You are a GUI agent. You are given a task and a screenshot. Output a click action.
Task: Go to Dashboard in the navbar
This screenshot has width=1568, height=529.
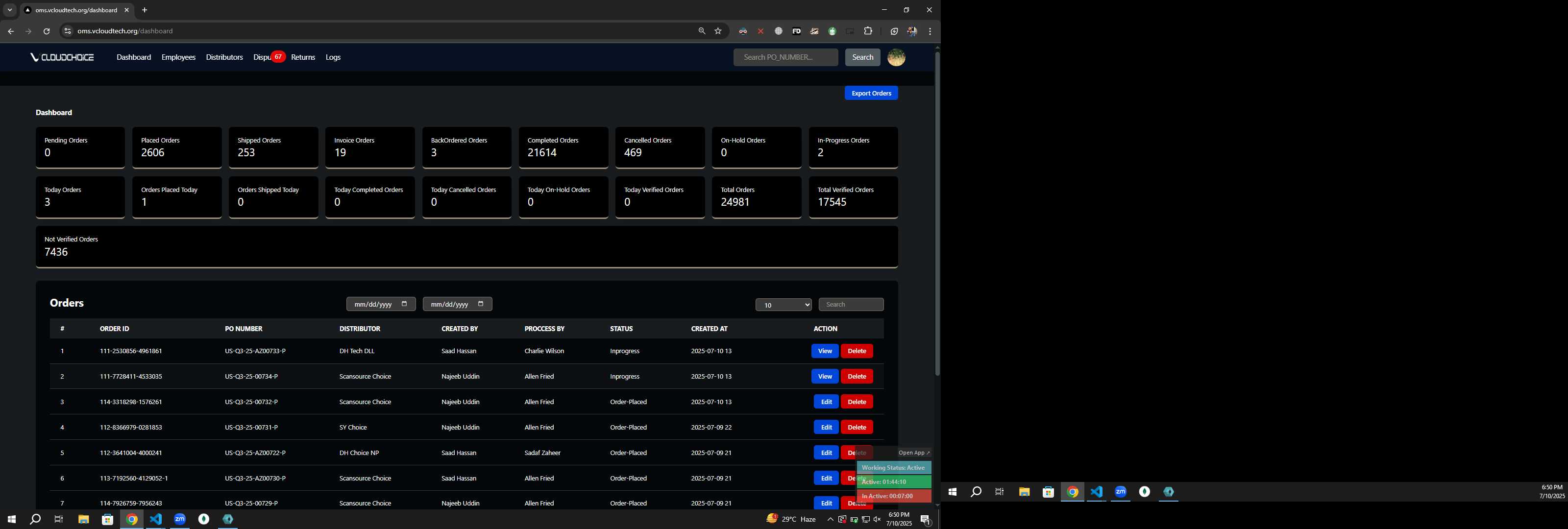tap(134, 57)
